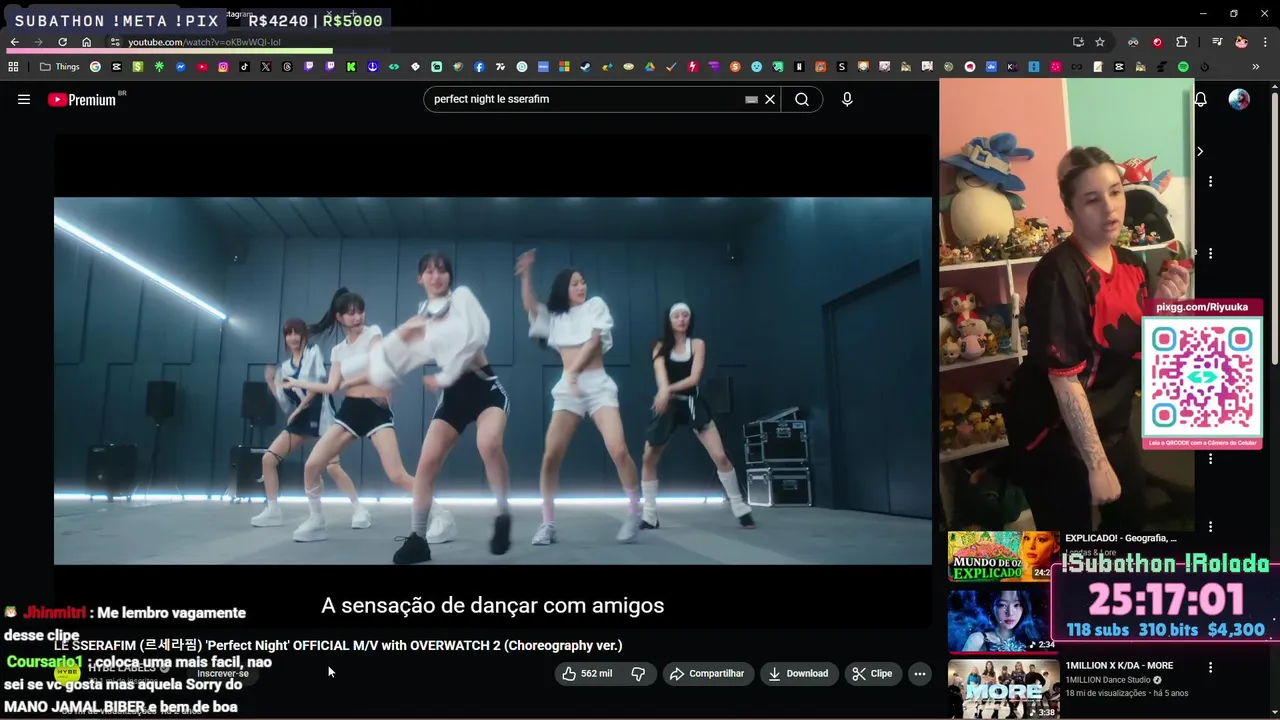Click the LE SSERAFIM Perfect Night video title
This screenshot has height=720, width=1280.
[x=338, y=645]
